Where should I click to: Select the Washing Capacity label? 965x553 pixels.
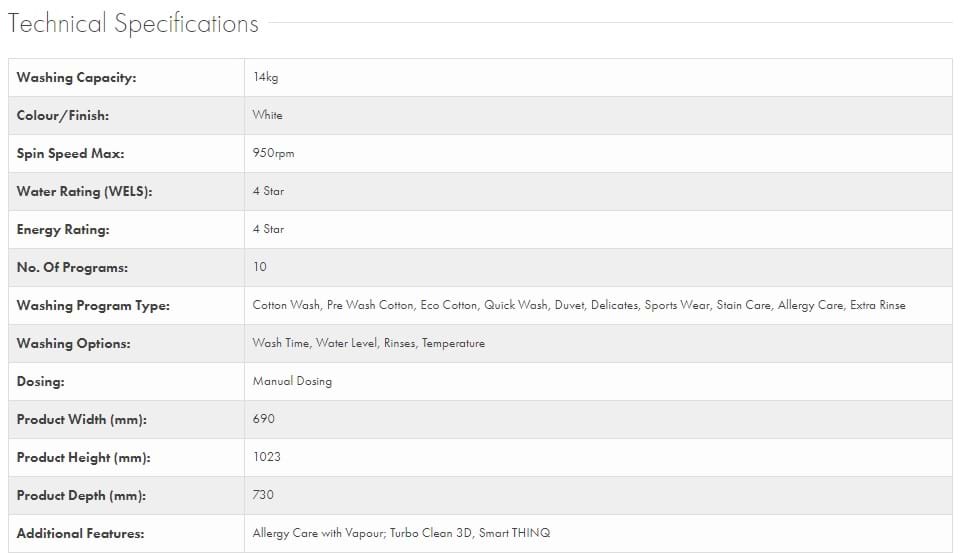[x=76, y=78]
